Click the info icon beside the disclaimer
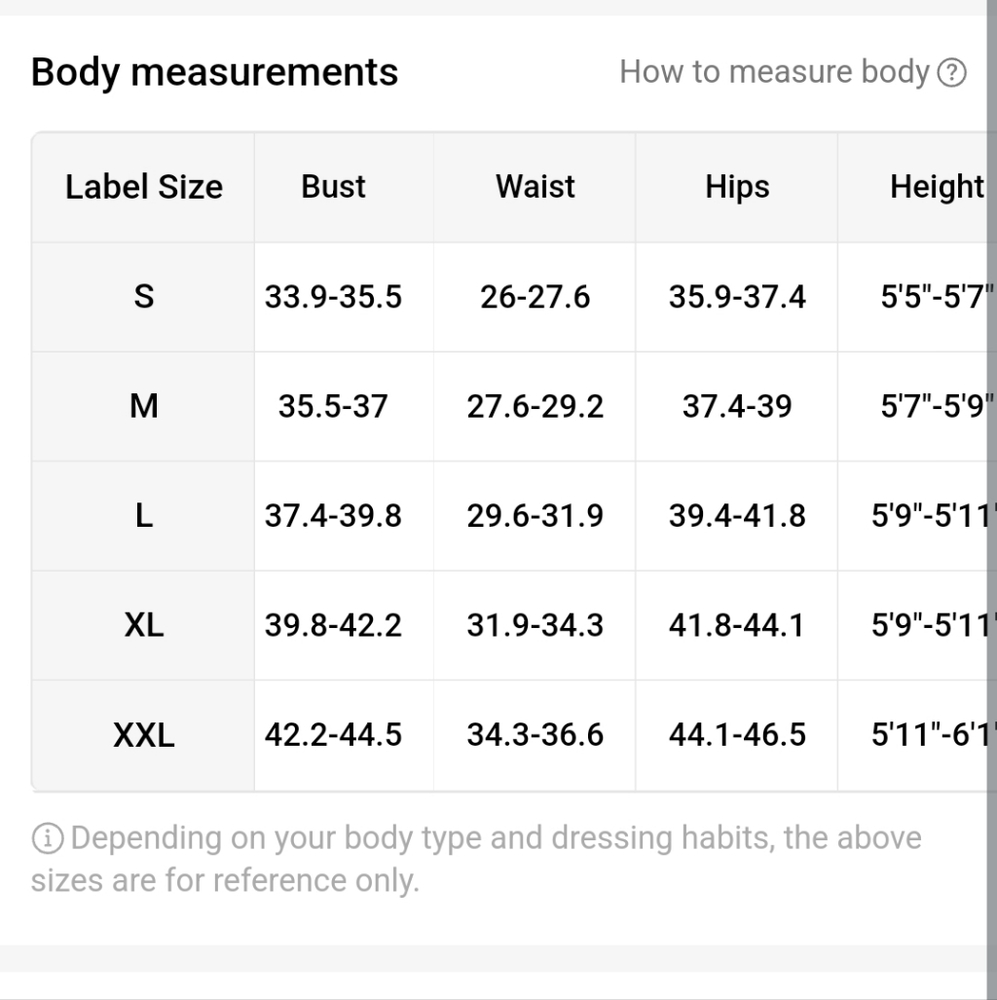This screenshot has width=997, height=1000. (x=47, y=839)
